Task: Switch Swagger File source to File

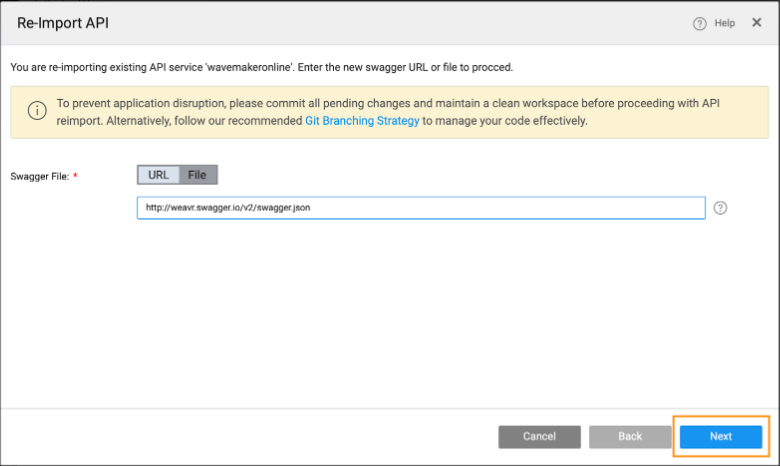Action: tap(197, 175)
